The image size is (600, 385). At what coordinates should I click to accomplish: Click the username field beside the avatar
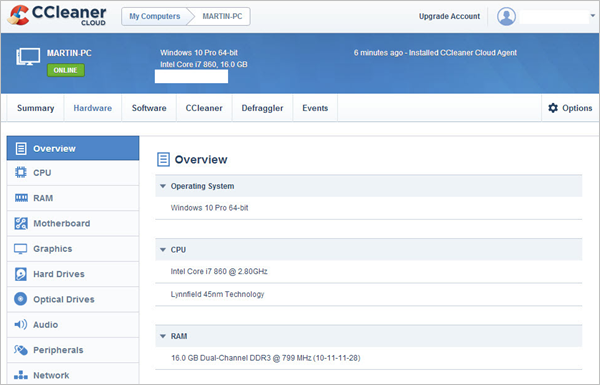(x=554, y=17)
